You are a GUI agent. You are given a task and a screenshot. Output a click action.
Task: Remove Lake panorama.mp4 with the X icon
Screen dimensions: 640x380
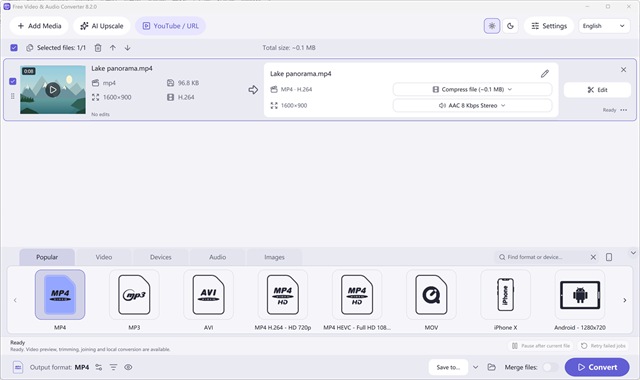[623, 69]
